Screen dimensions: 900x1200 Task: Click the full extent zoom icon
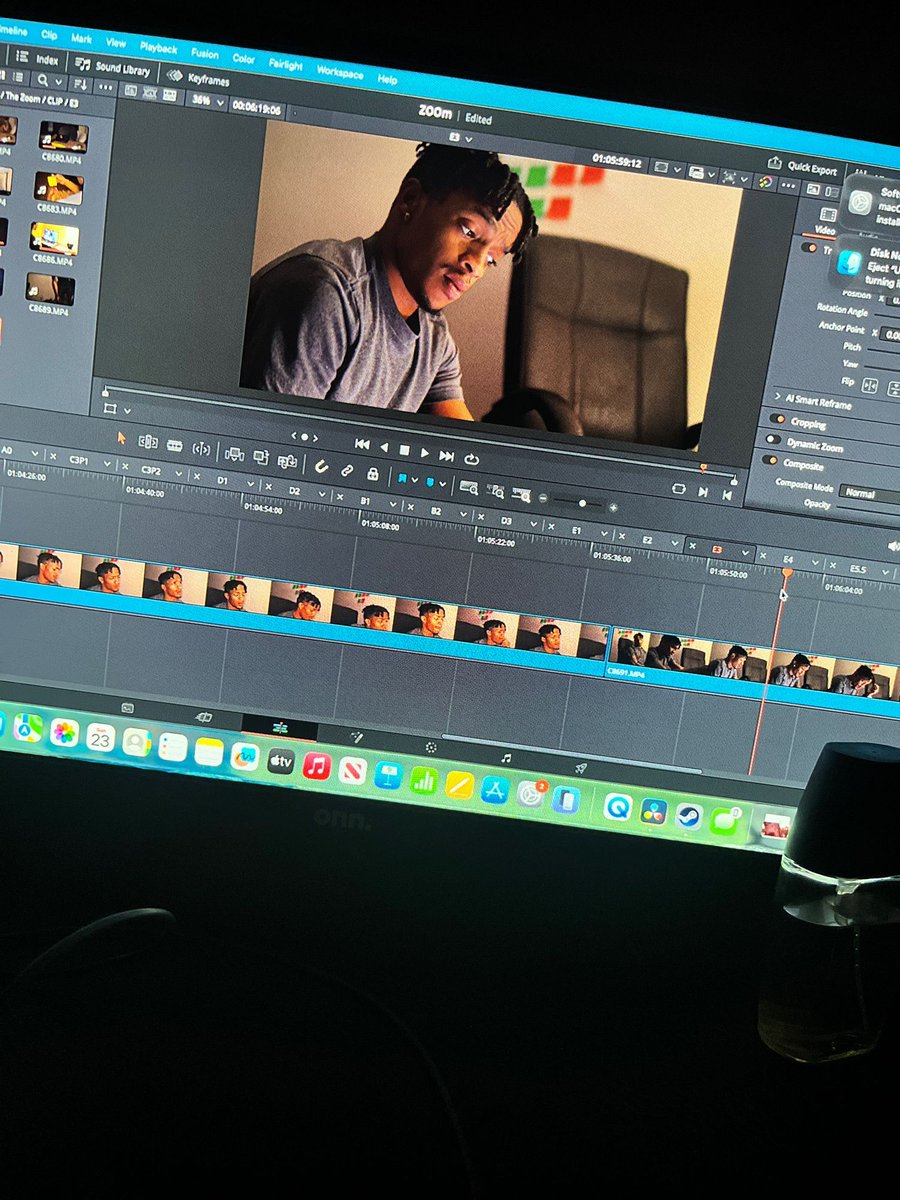tap(469, 487)
